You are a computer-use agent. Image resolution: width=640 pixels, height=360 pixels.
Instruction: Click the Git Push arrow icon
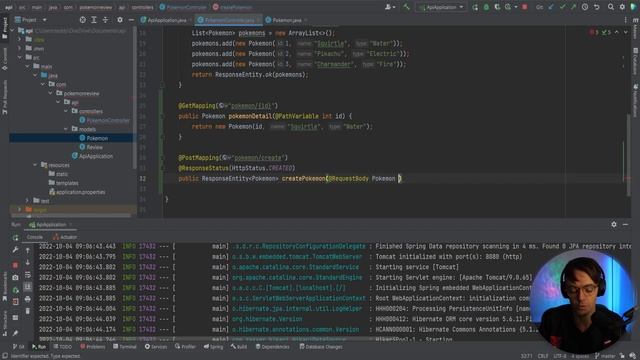point(573,7)
